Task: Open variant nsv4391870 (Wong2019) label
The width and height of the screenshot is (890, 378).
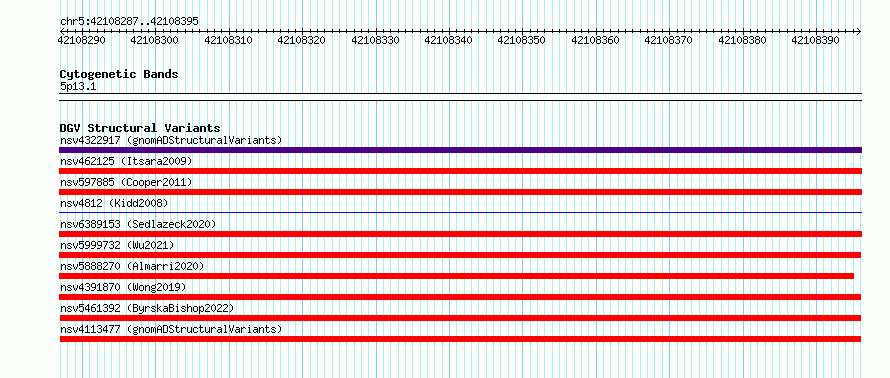Action: point(123,287)
